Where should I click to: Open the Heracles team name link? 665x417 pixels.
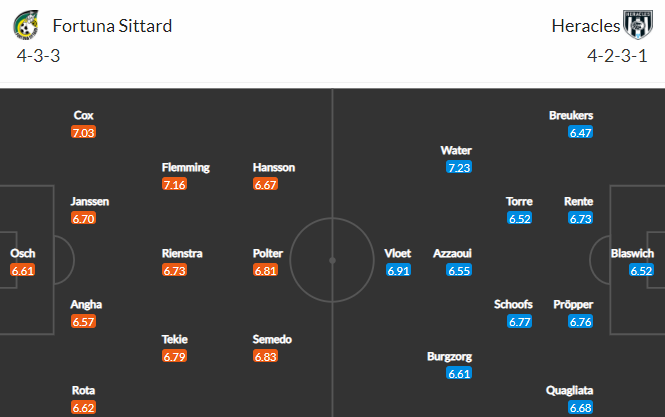tap(585, 26)
